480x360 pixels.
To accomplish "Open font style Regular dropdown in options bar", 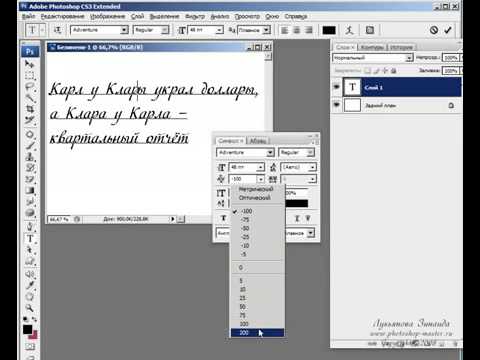I will click(x=165, y=30).
